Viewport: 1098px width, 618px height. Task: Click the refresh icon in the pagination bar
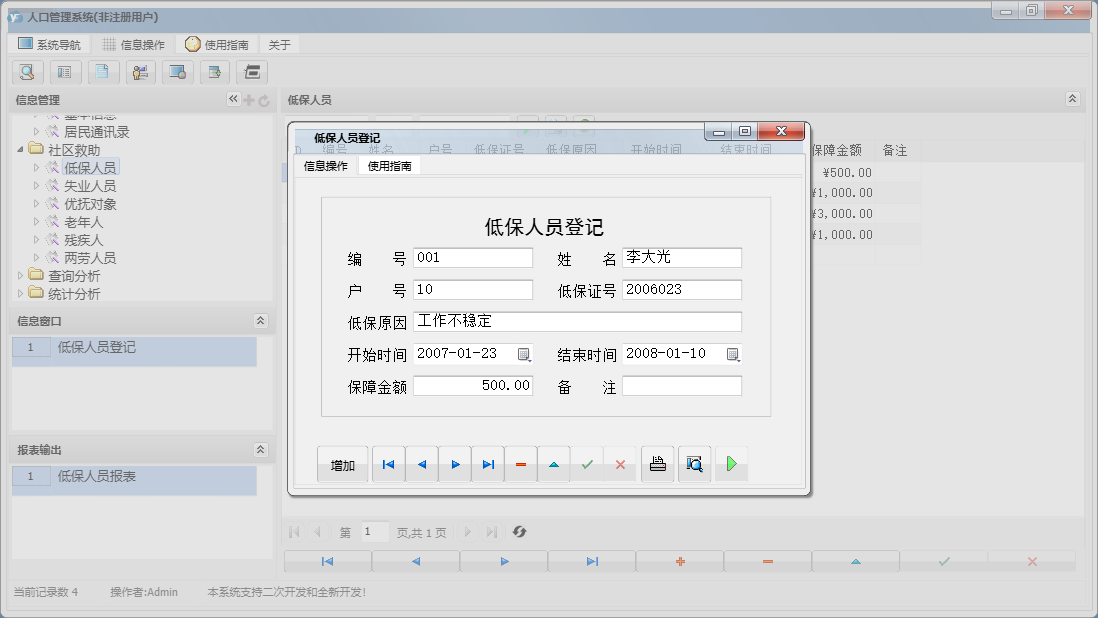[x=519, y=532]
